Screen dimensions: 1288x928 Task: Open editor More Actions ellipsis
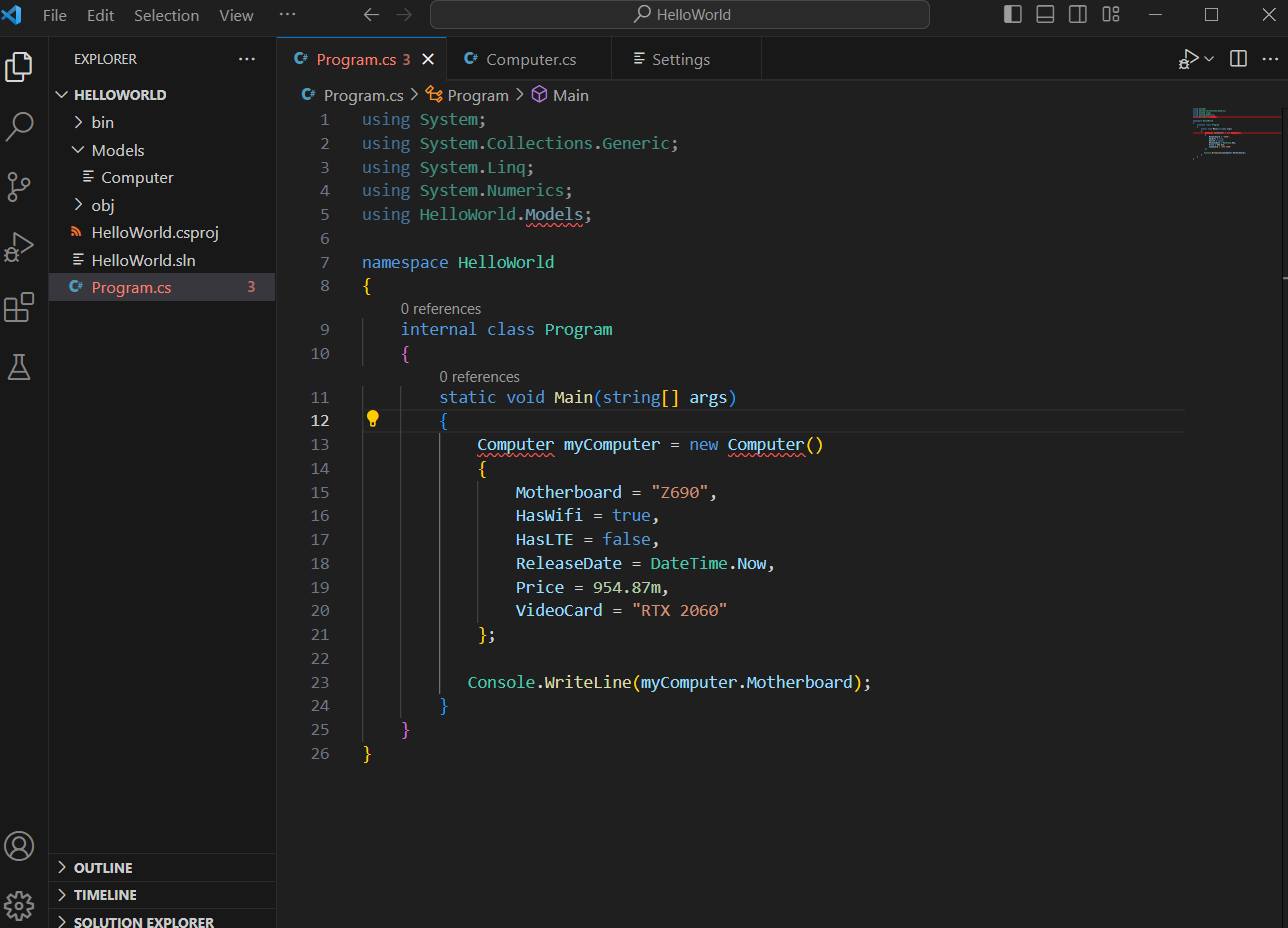coord(1269,59)
